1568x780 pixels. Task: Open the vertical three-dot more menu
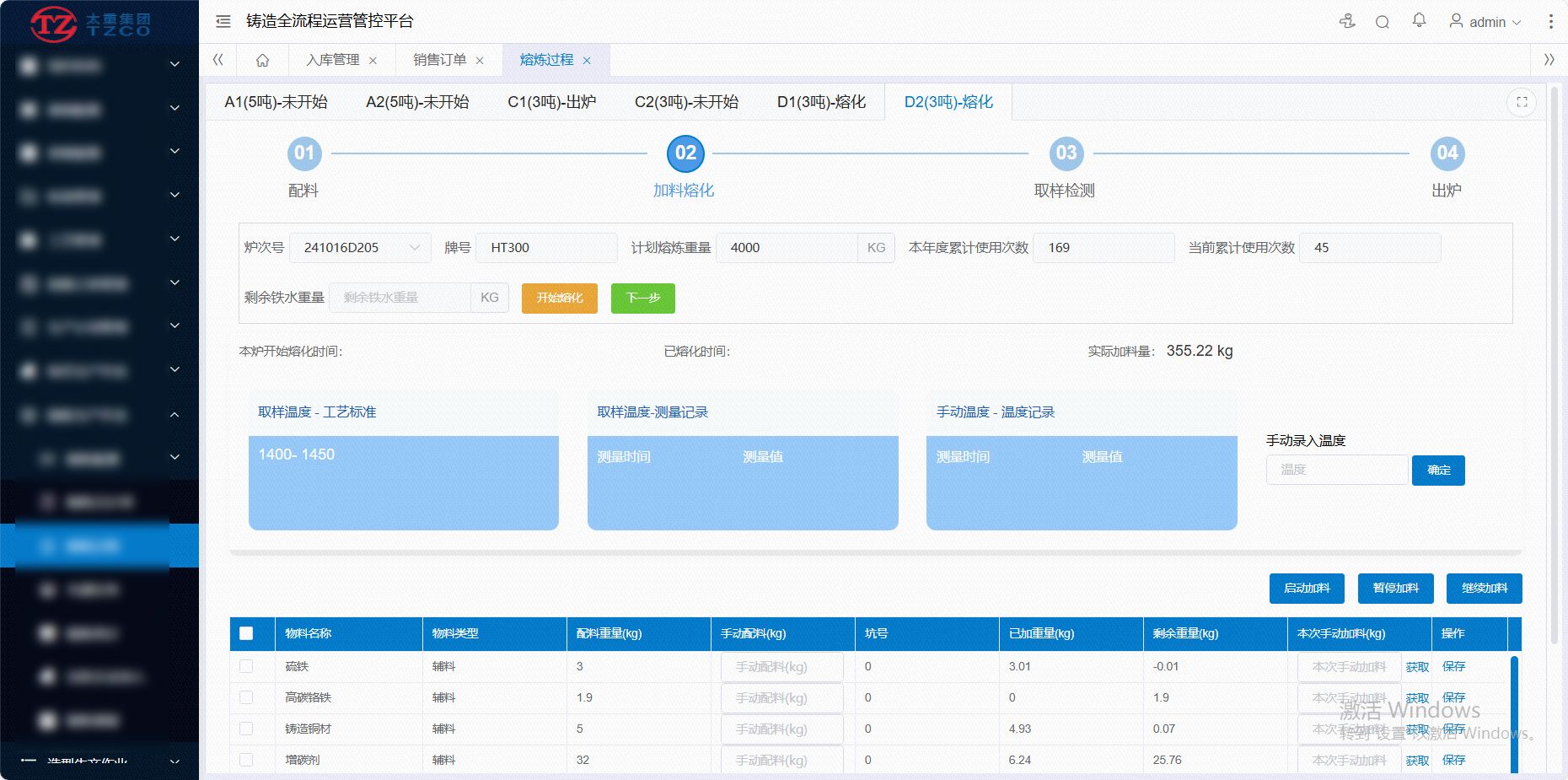click(x=1550, y=22)
